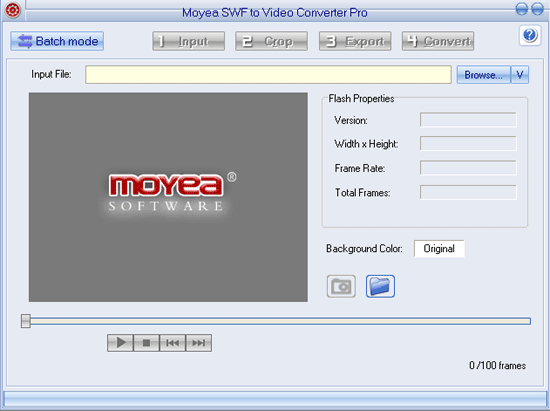Click the Moyea Software preview area
This screenshot has height=411, width=550.
168,197
